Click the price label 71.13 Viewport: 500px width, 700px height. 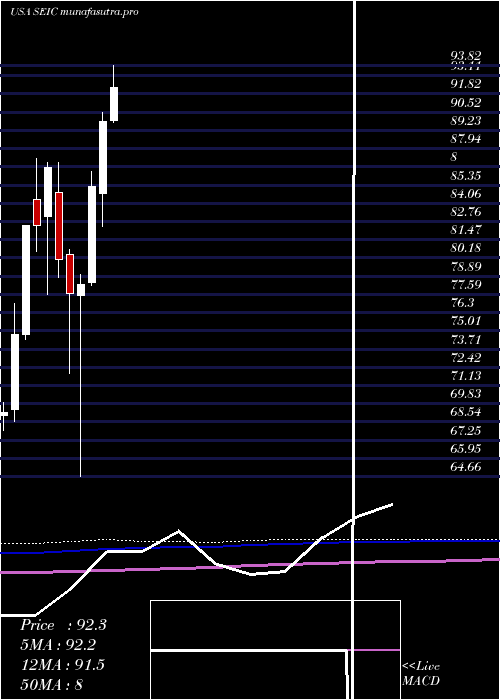466,376
